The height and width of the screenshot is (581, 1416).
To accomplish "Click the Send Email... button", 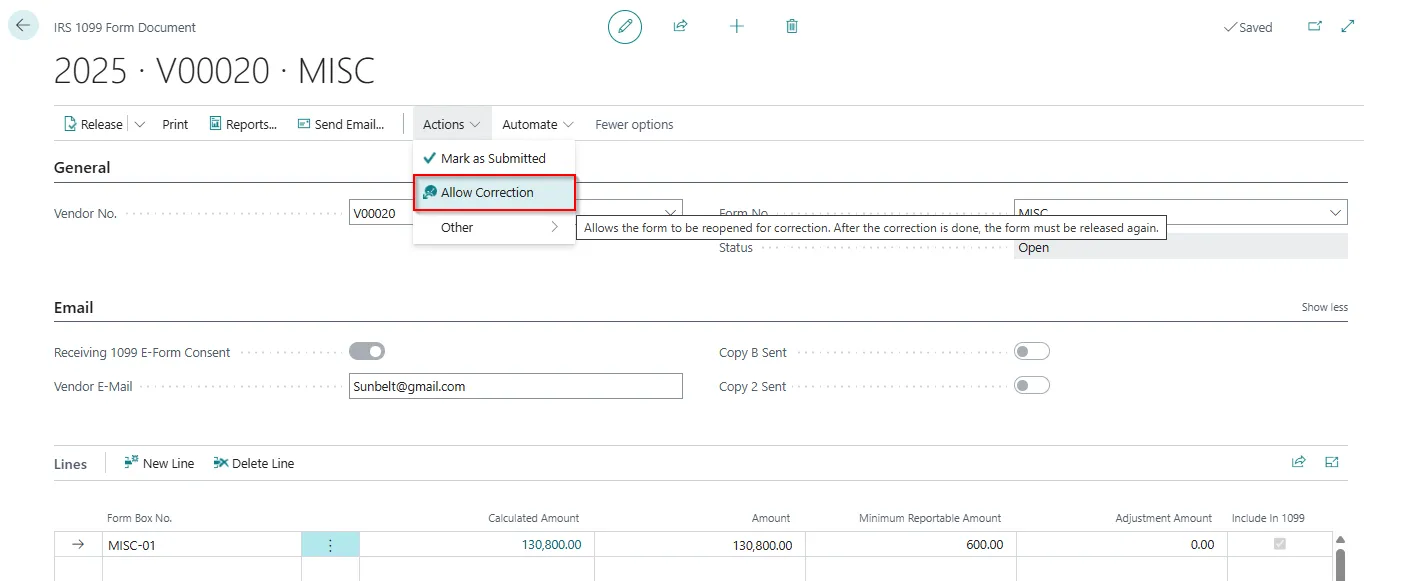I will tap(341, 125).
